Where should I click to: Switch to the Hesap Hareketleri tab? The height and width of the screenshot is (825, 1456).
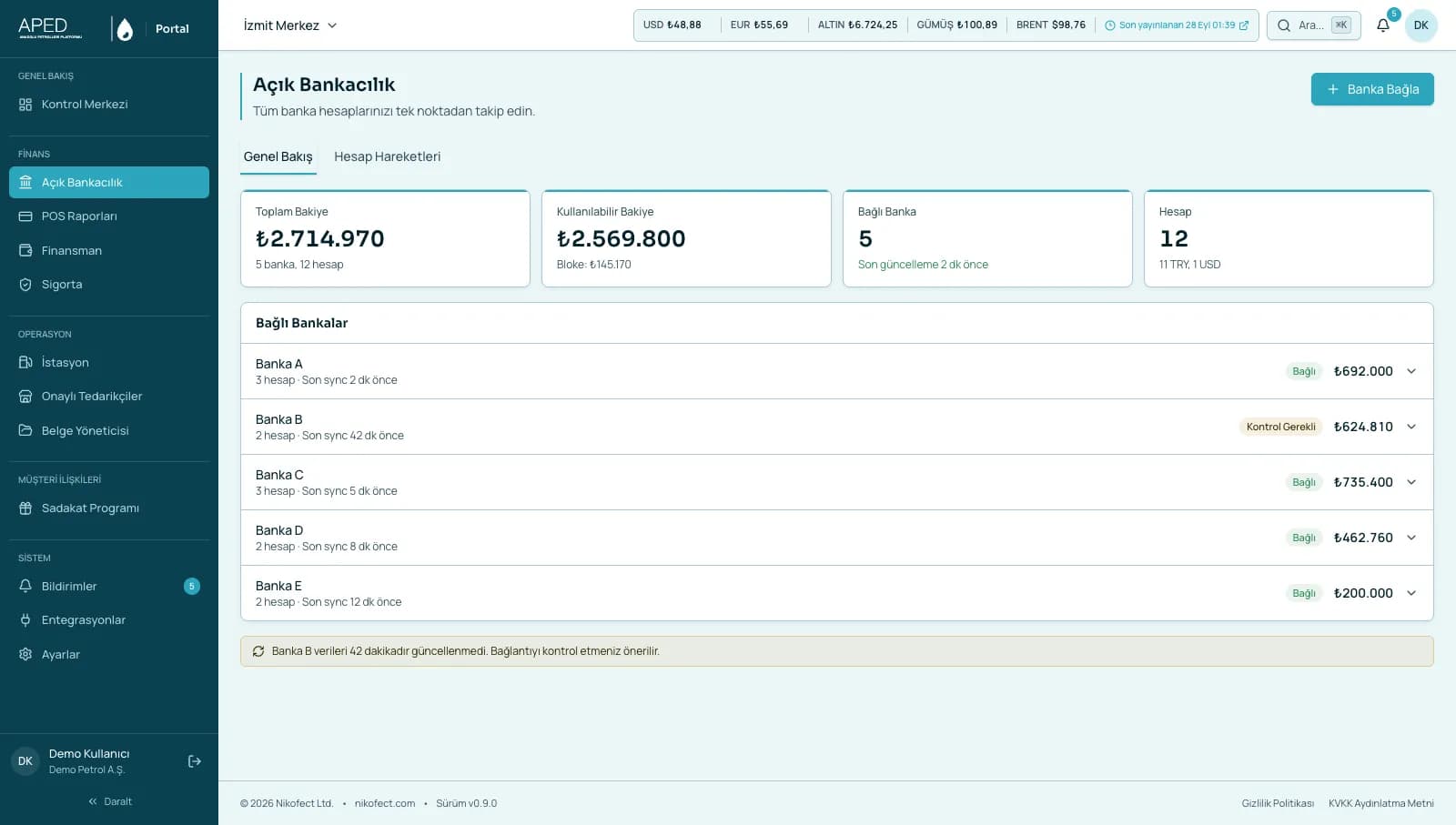(387, 156)
